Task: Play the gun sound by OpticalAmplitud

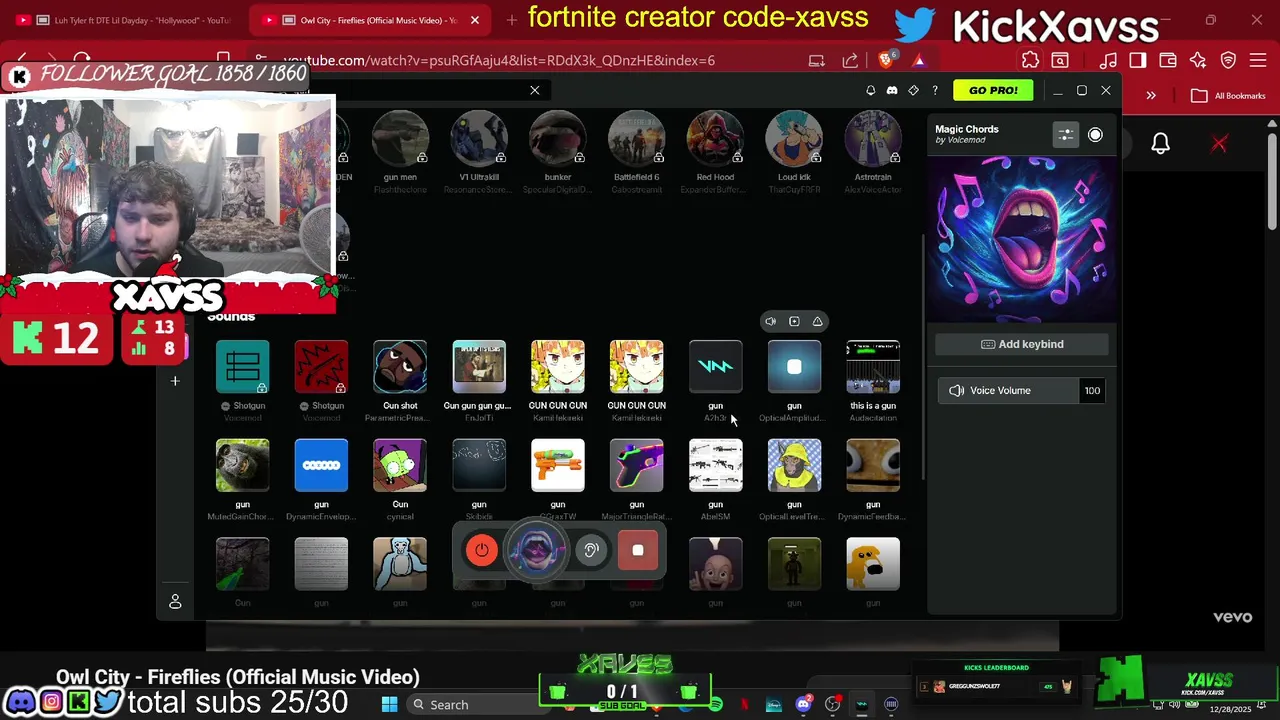Action: point(794,367)
